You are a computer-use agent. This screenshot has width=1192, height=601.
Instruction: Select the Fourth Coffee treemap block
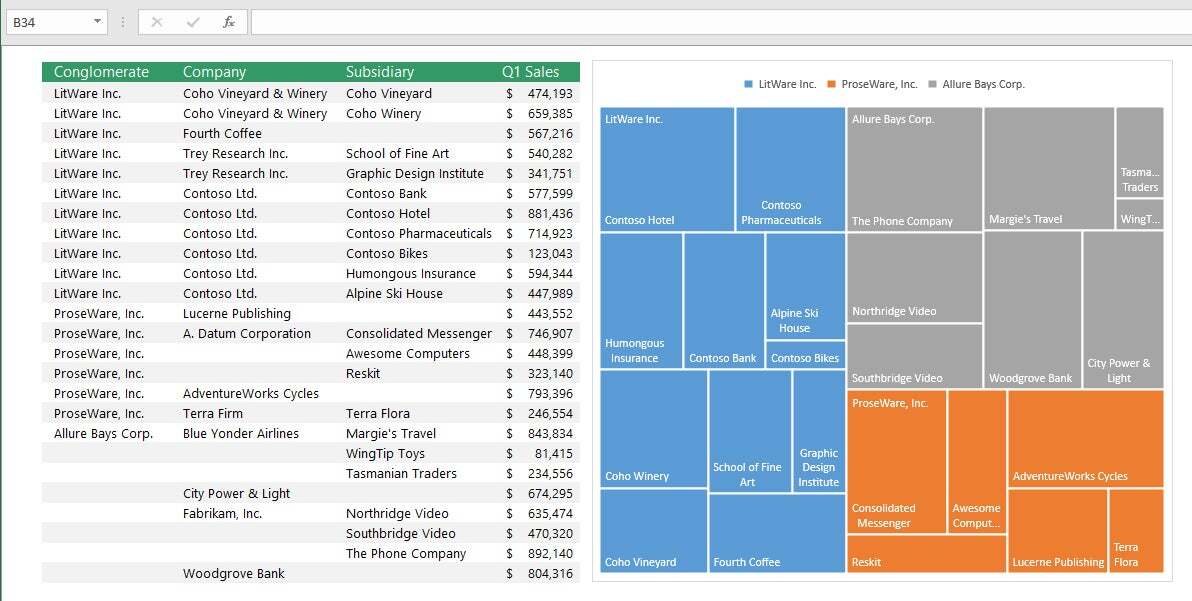pyautogui.click(x=777, y=533)
